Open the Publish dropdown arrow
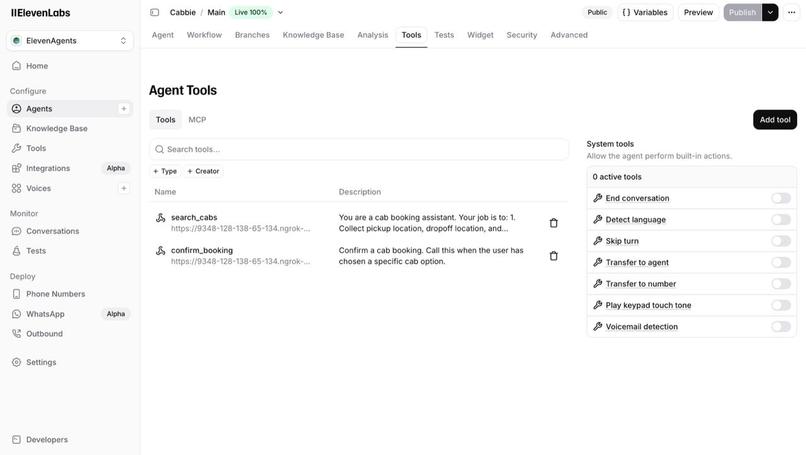This screenshot has width=806, height=455. click(770, 12)
